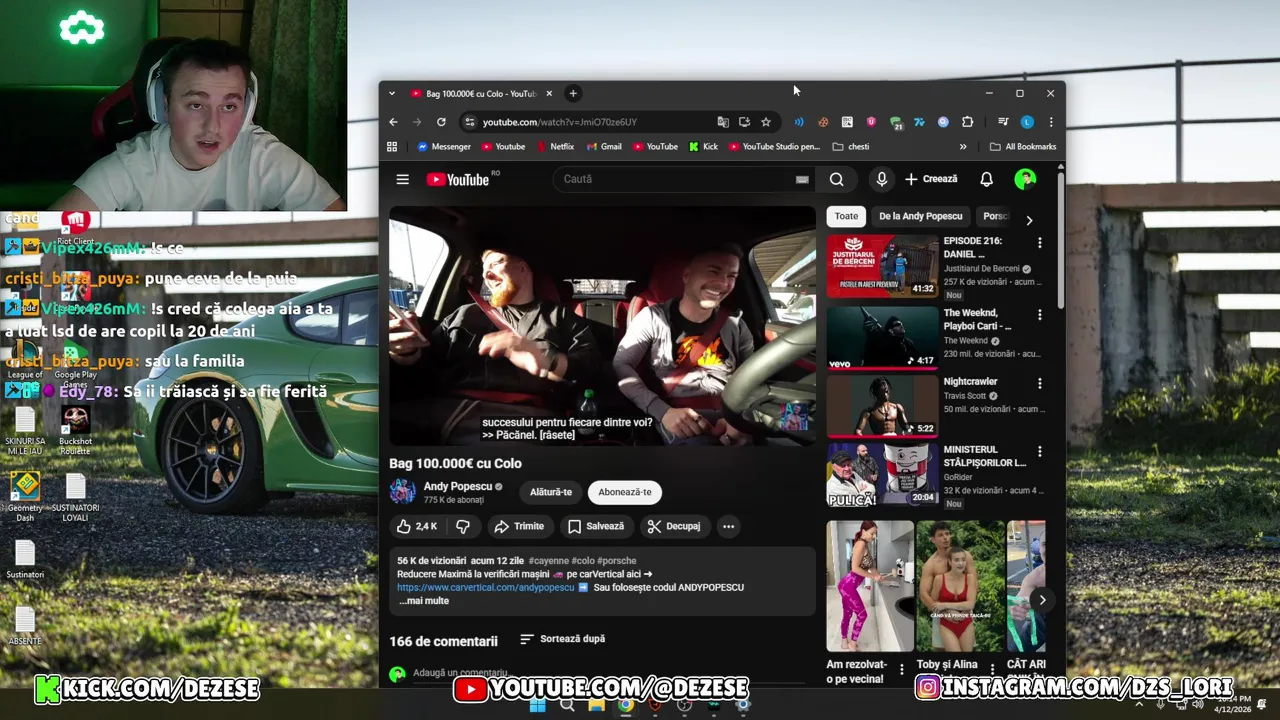Open the Kick bookmark

point(703,147)
